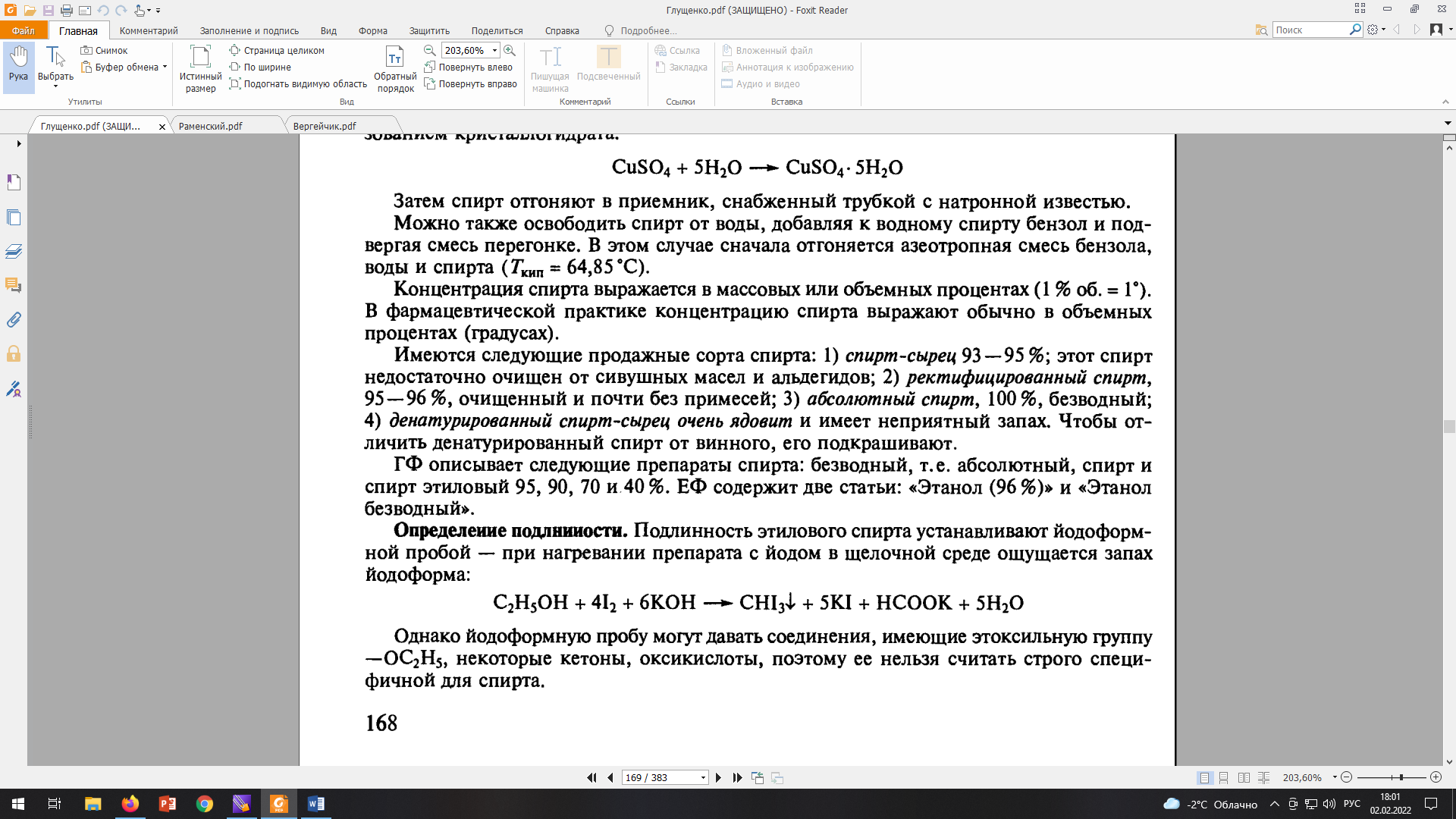Open the Форма ribbon tab
The width and height of the screenshot is (1456, 819).
[373, 30]
